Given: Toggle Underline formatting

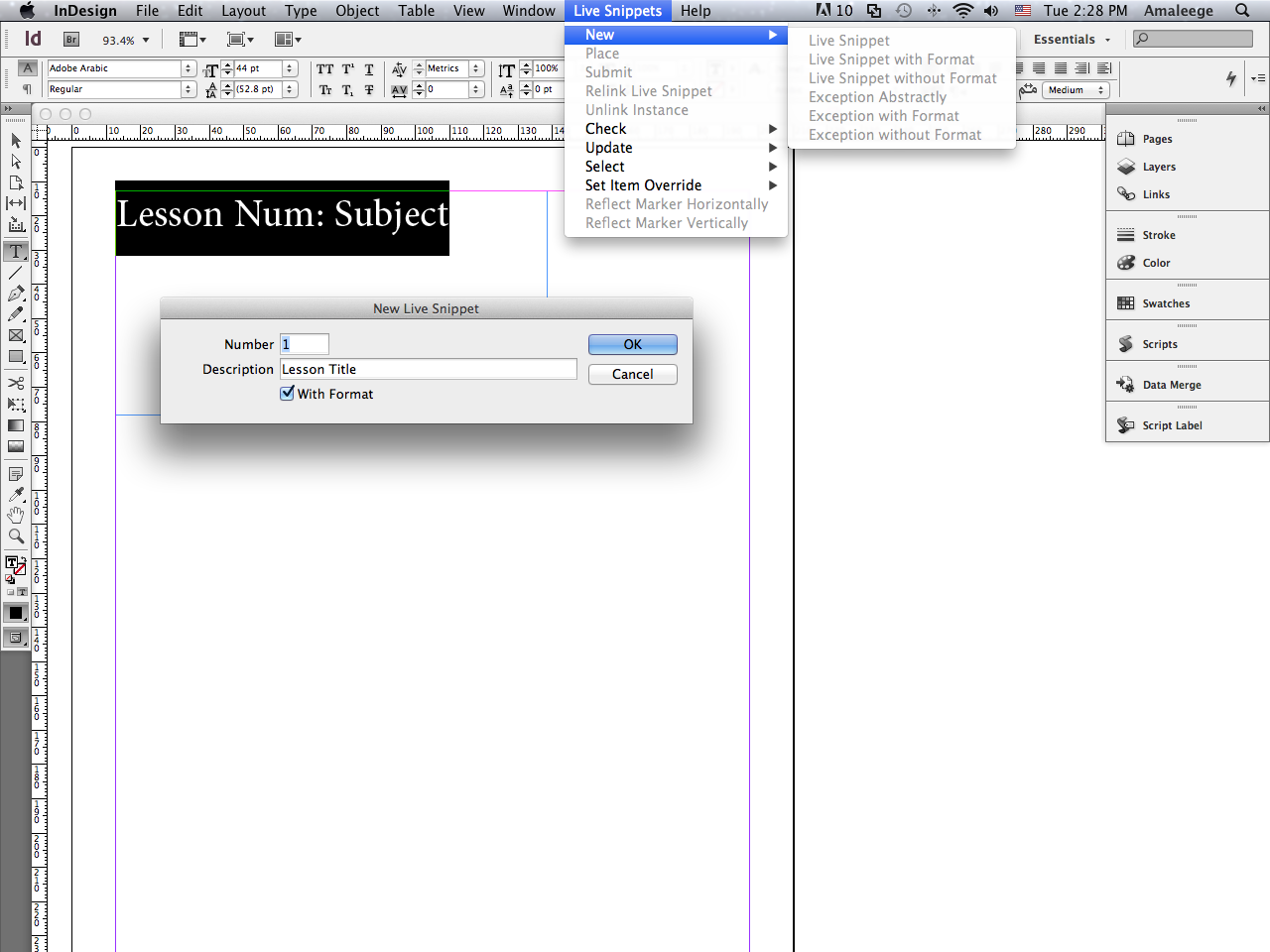Looking at the screenshot, I should pyautogui.click(x=369, y=69).
